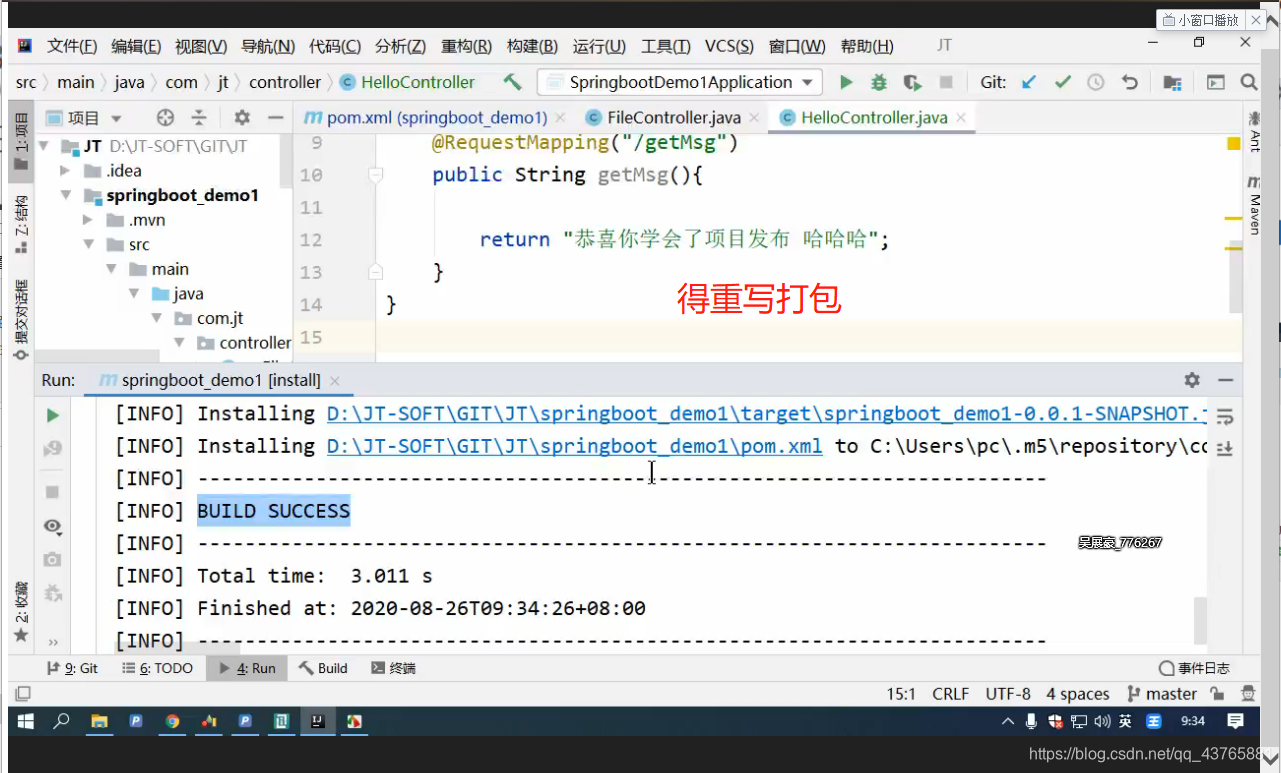The height and width of the screenshot is (773, 1281).
Task: Update project with Git blue arrow
Action: tap(1029, 82)
